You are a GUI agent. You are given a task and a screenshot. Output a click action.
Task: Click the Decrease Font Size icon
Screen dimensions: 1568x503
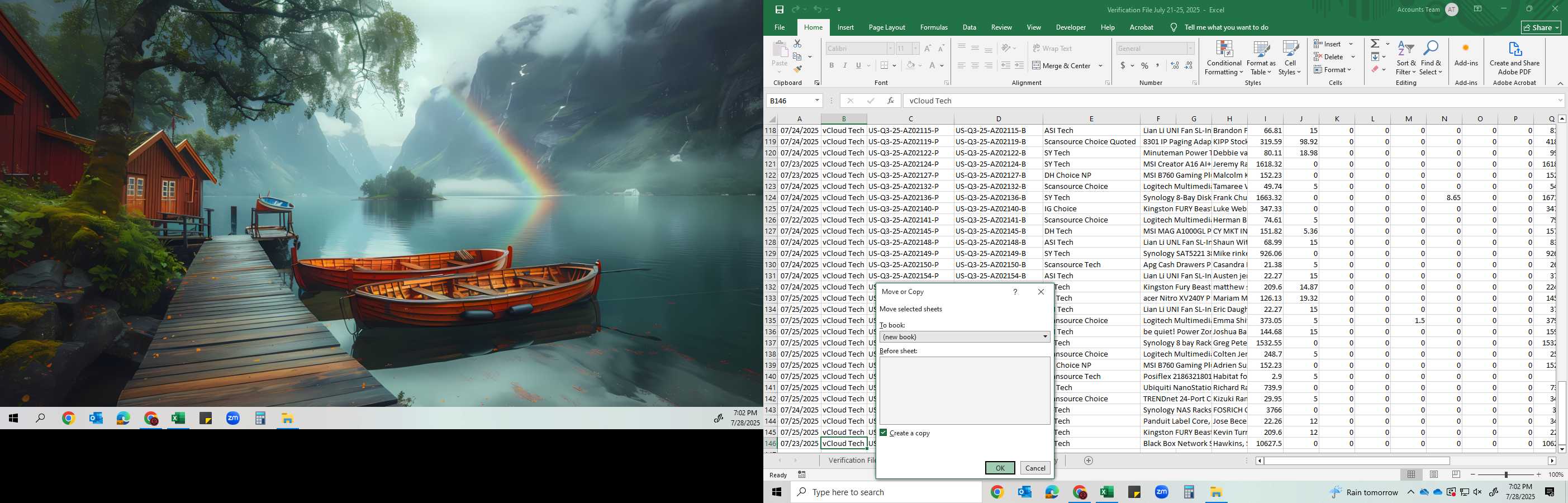tap(941, 49)
